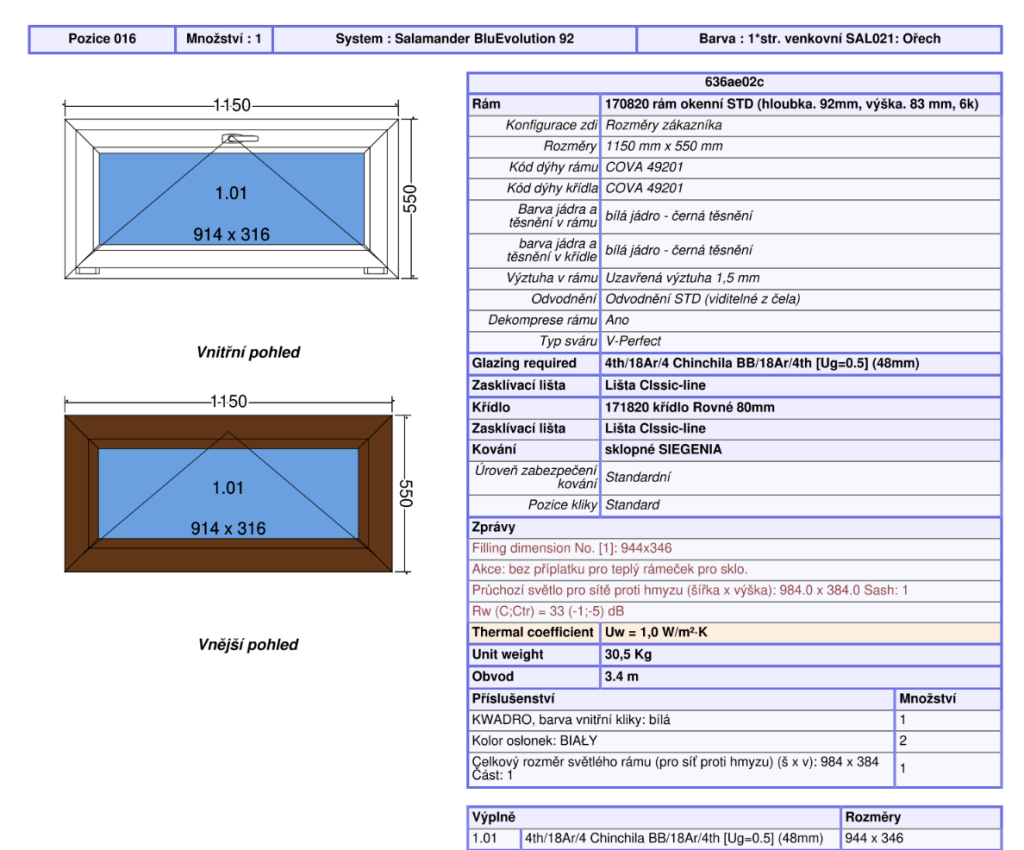
Task: Click the 'Unit weight' label
Action: point(507,654)
